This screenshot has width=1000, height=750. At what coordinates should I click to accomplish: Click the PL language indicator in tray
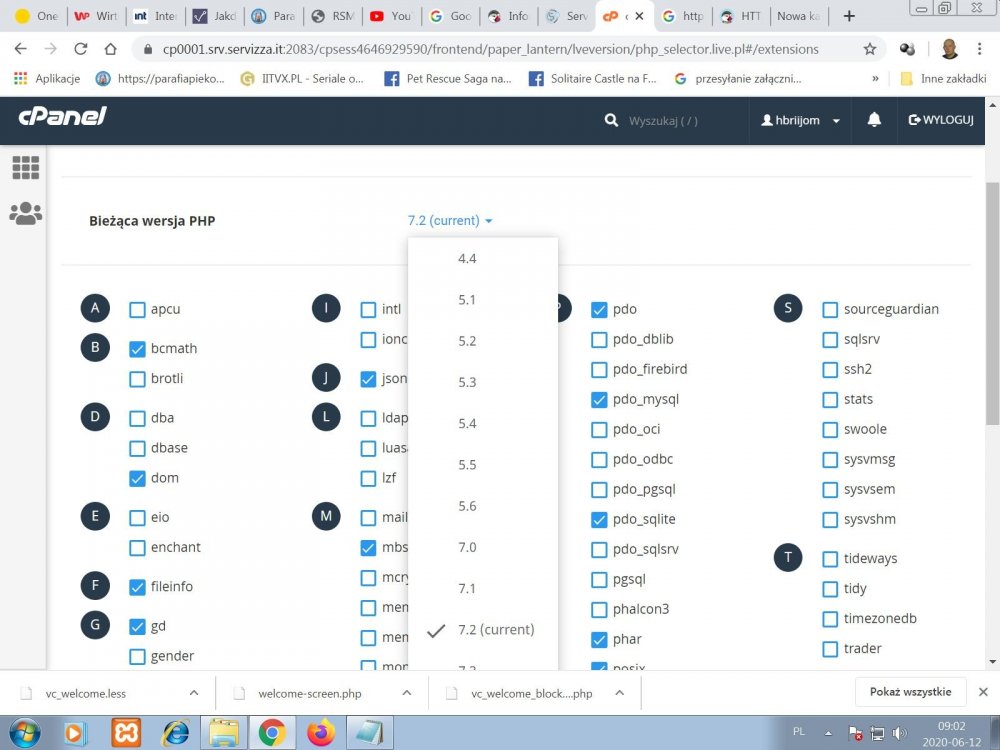(798, 732)
